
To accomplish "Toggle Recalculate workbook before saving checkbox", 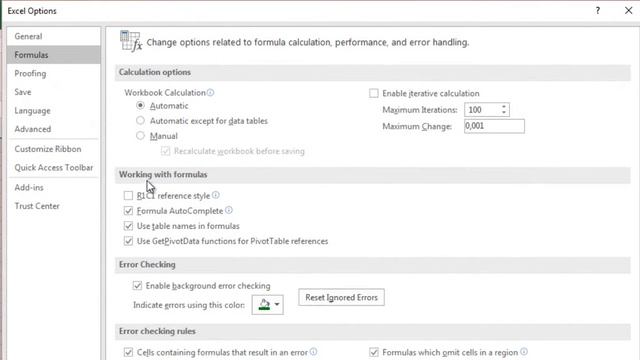I will tap(165, 151).
